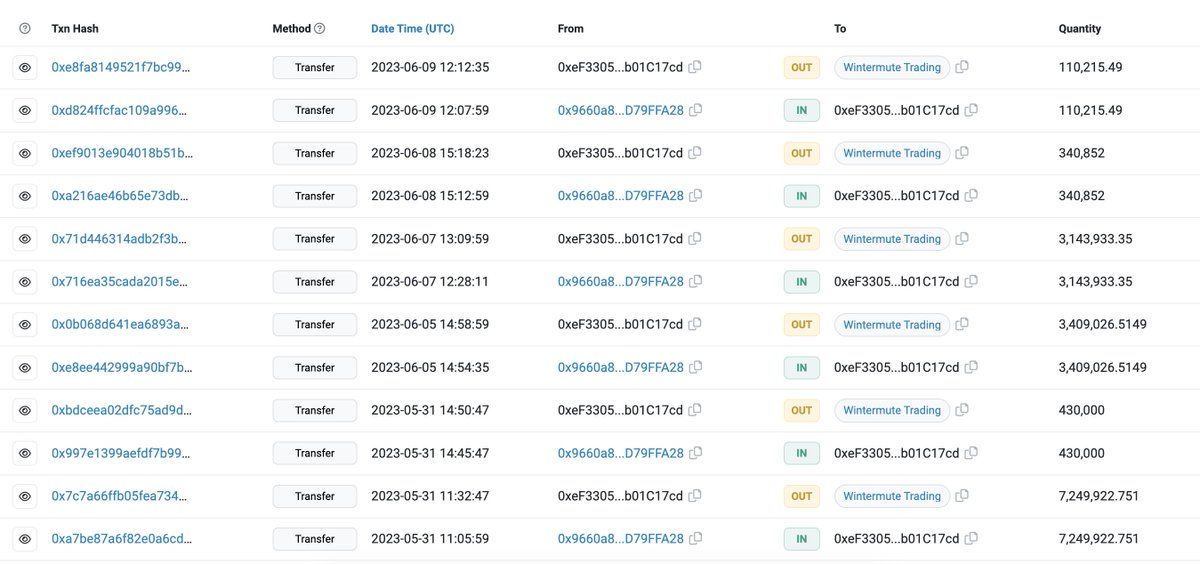Click the IN badge in 12:28:11 row
Image resolution: width=1200 pixels, height=564 pixels.
point(801,282)
